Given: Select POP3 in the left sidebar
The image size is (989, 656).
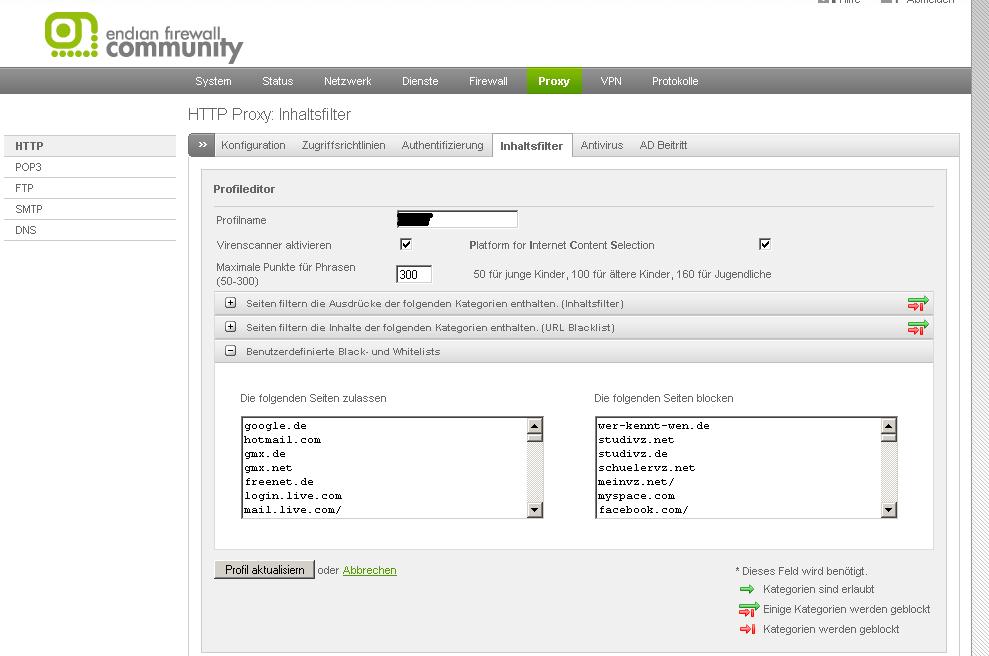Looking at the screenshot, I should (x=29, y=167).
